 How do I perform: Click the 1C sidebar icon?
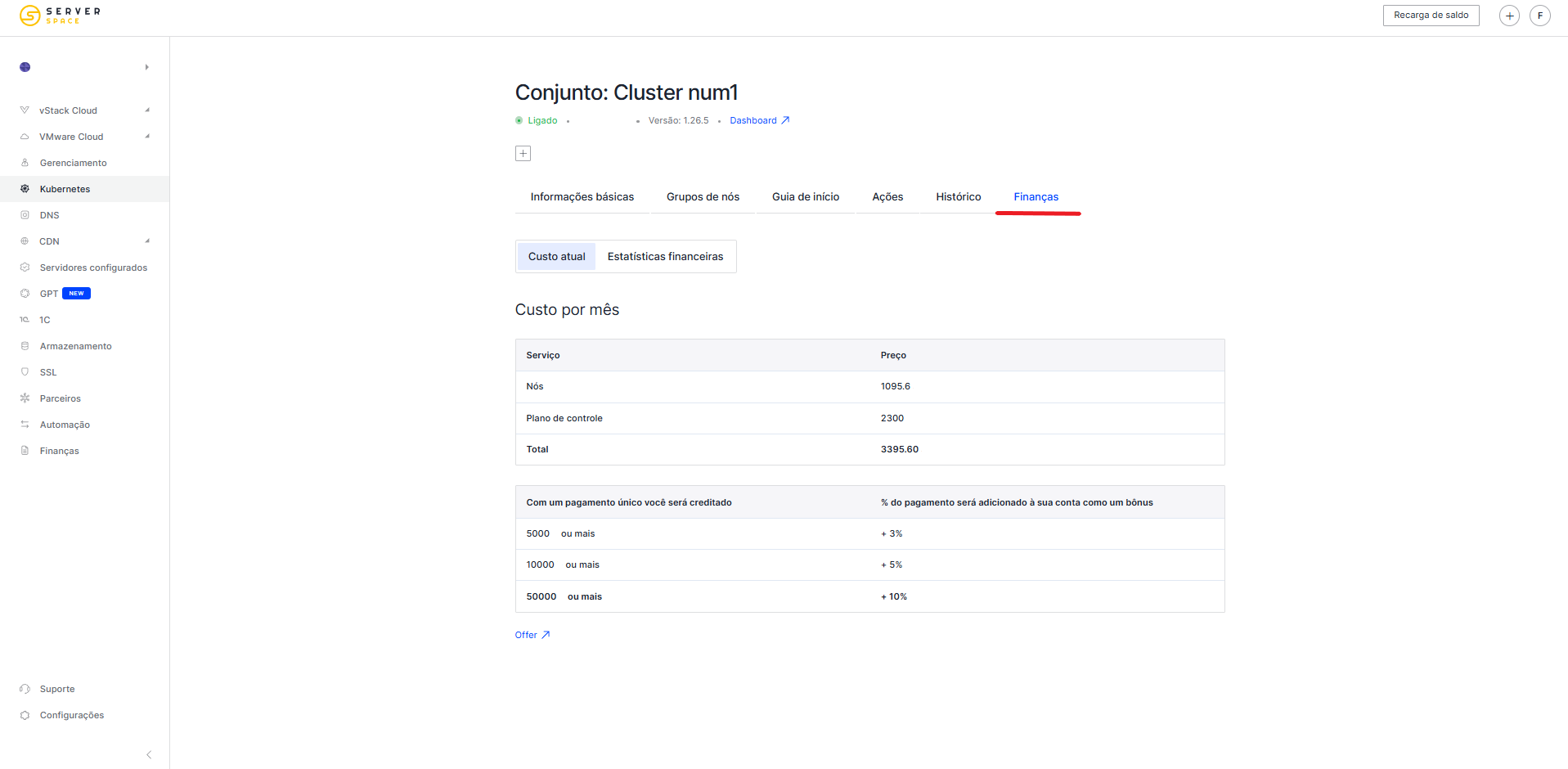coord(25,320)
